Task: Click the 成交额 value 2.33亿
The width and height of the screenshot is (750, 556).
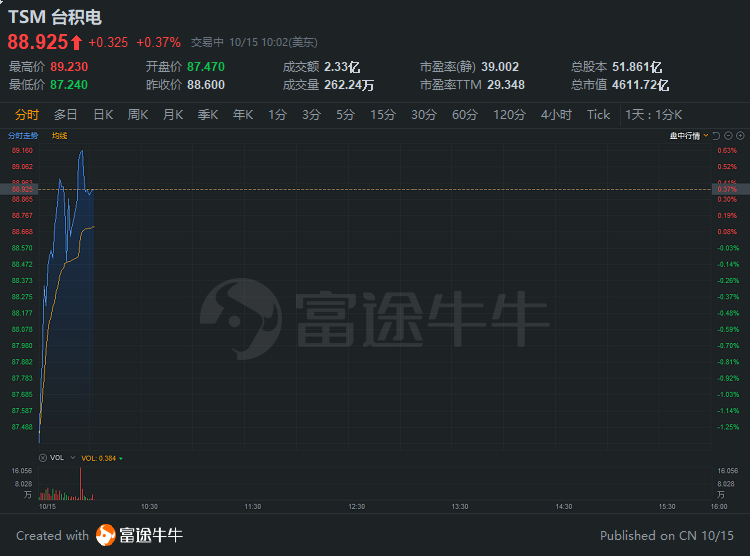Action: (342, 67)
